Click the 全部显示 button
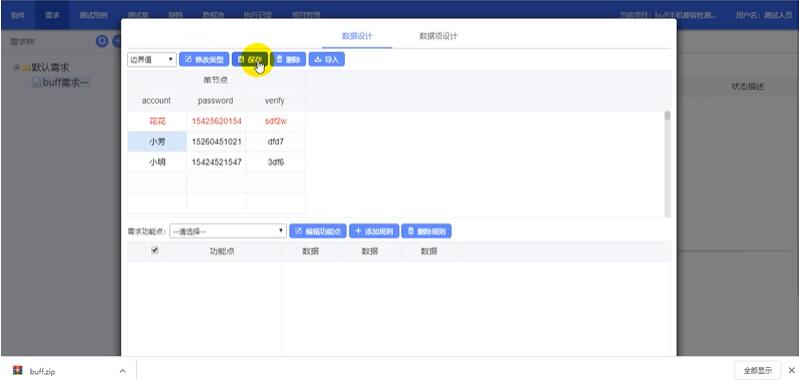Screen dimensions: 799x380 757,370
